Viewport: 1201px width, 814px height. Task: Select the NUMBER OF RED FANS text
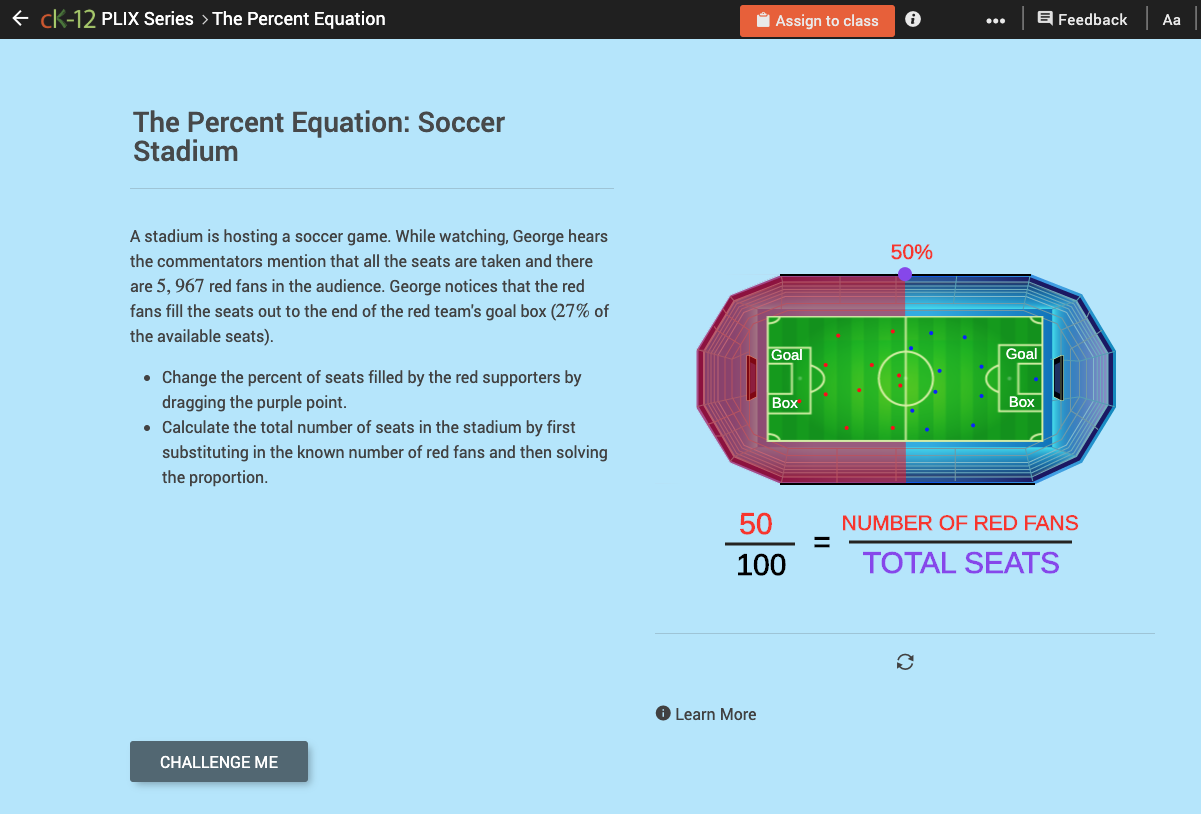point(960,522)
